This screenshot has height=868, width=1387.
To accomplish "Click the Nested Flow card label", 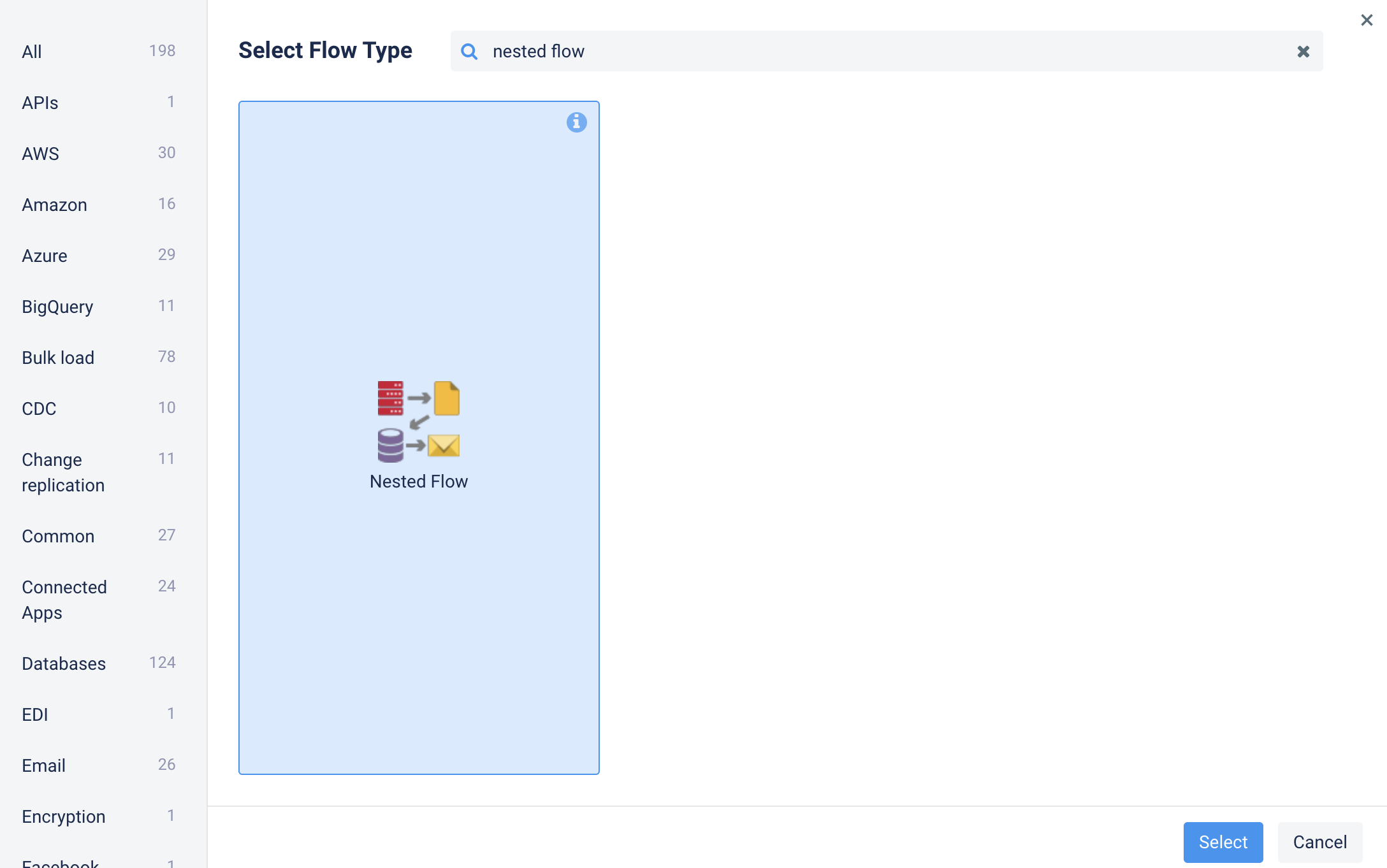I will [x=419, y=481].
